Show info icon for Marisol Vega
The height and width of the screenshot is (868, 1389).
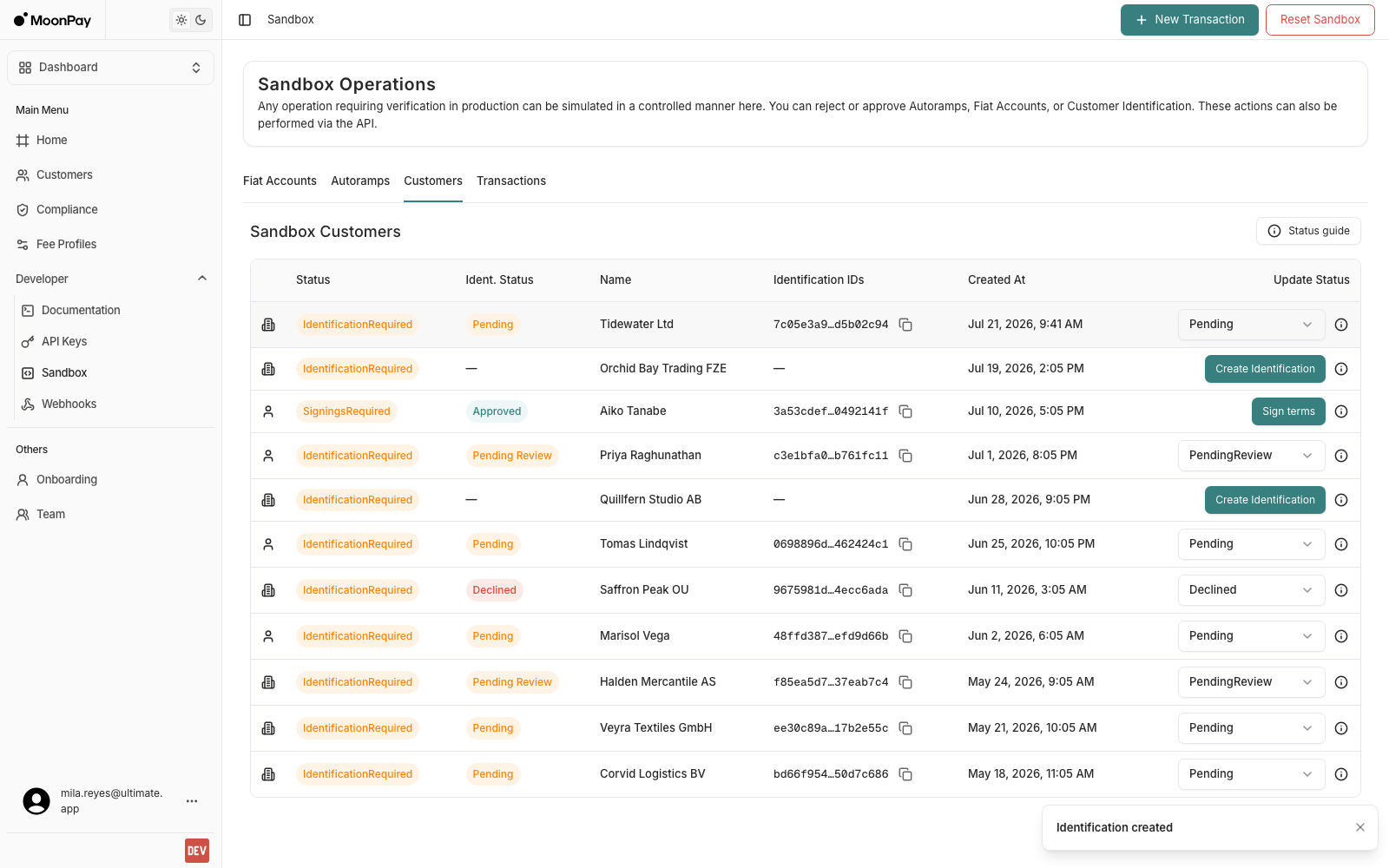click(x=1341, y=636)
